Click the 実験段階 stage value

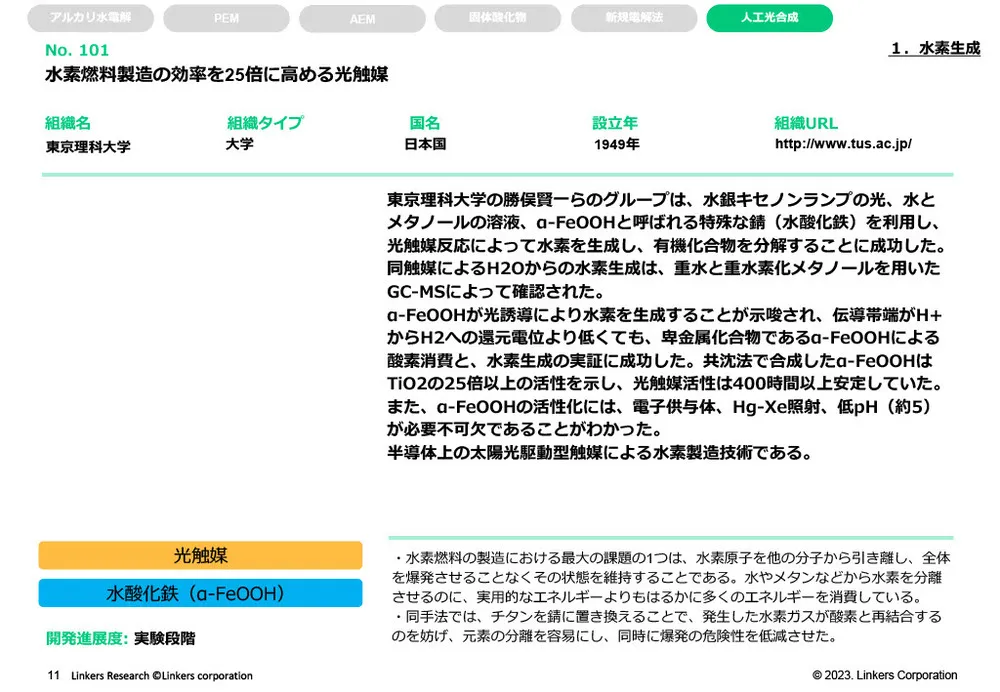[x=165, y=638]
